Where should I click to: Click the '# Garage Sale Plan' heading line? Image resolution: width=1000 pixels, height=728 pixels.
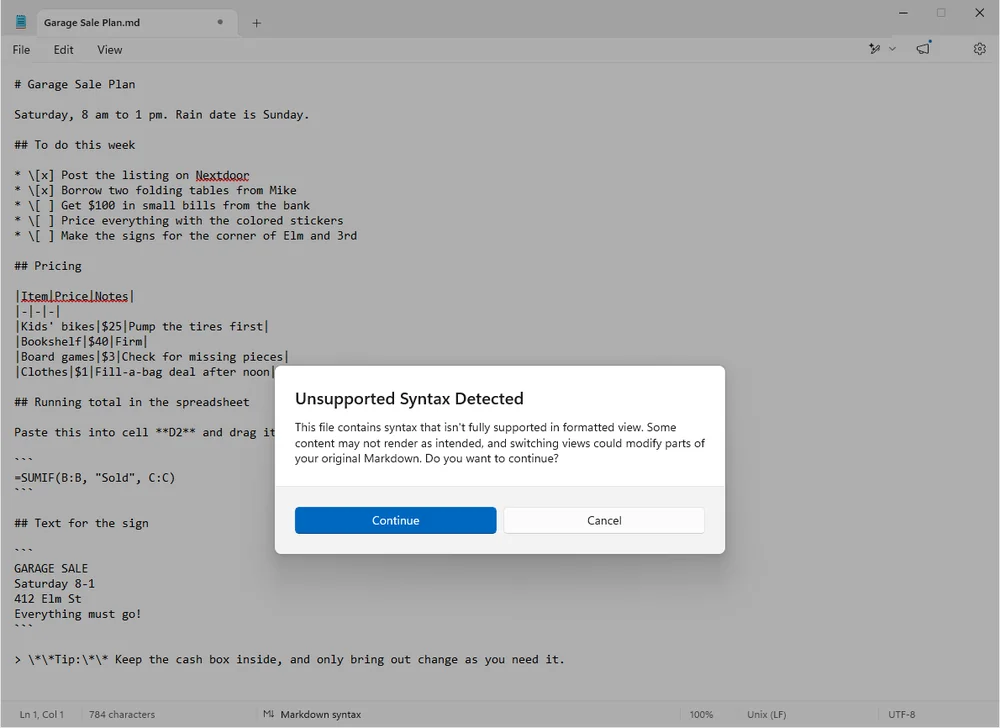pyautogui.click(x=75, y=84)
